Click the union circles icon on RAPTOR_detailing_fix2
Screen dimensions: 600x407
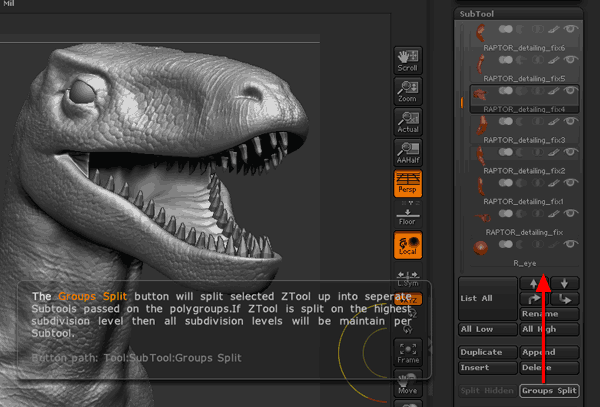505,152
